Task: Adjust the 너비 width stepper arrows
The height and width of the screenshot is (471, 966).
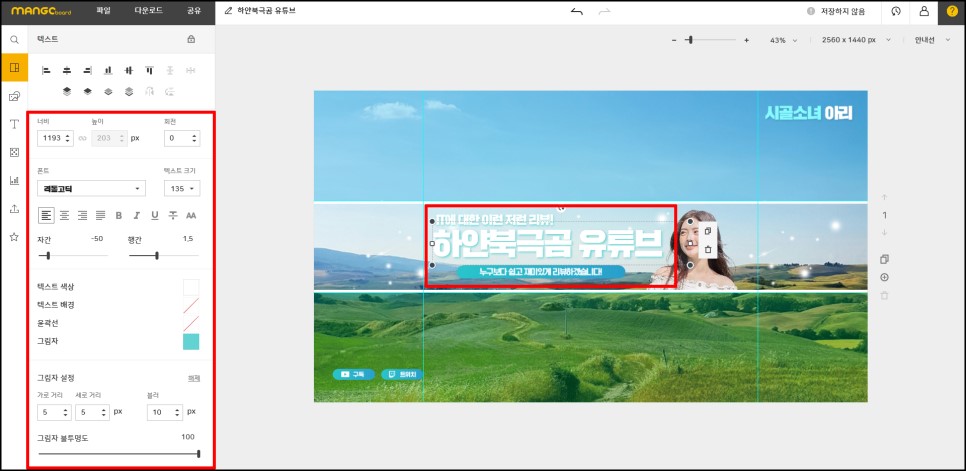Action: point(67,139)
